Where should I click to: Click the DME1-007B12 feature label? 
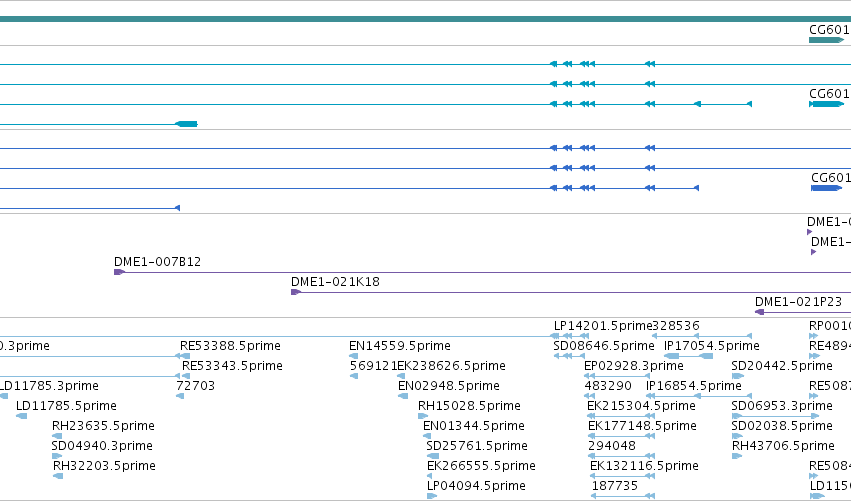pos(157,262)
